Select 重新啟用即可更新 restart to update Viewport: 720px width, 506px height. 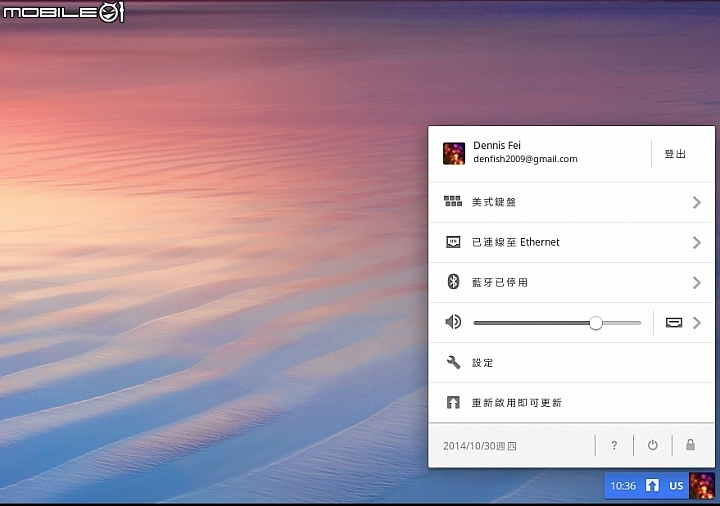(571, 403)
